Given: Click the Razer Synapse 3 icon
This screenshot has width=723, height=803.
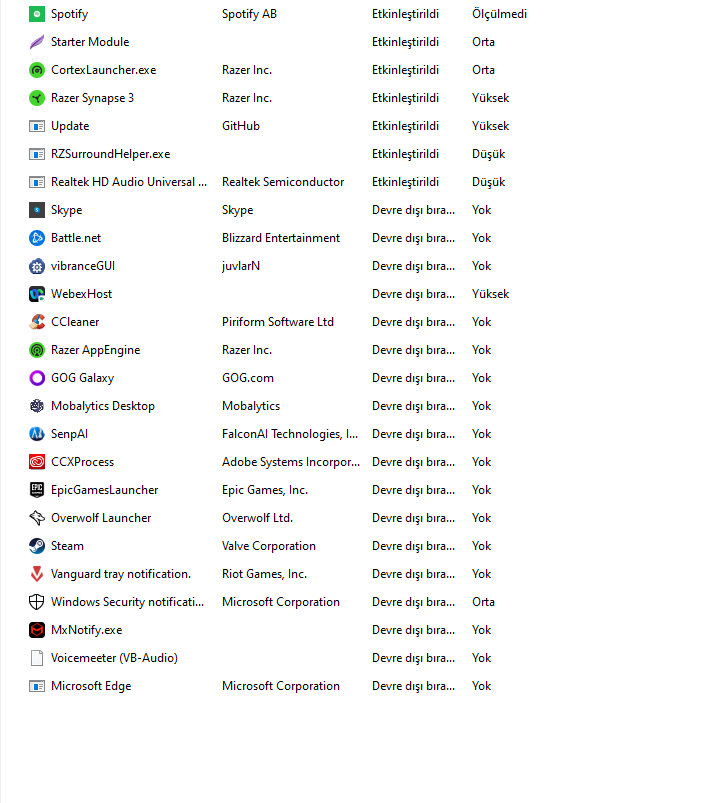Looking at the screenshot, I should pos(37,98).
